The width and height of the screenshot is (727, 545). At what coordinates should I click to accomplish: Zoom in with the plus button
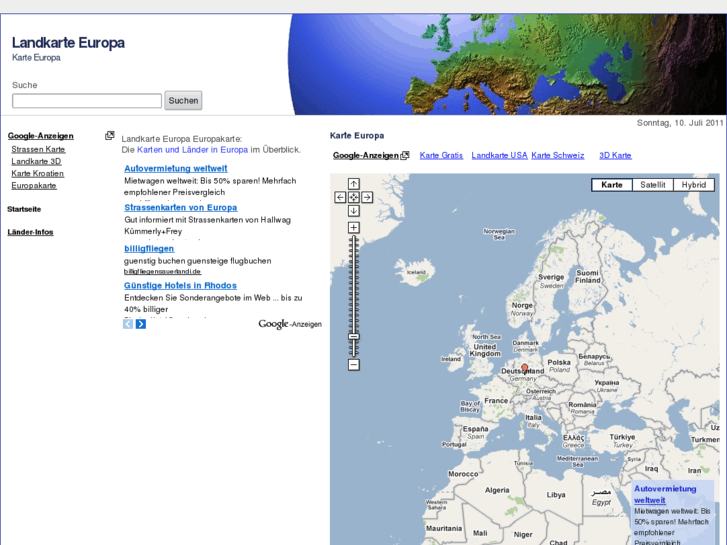354,227
